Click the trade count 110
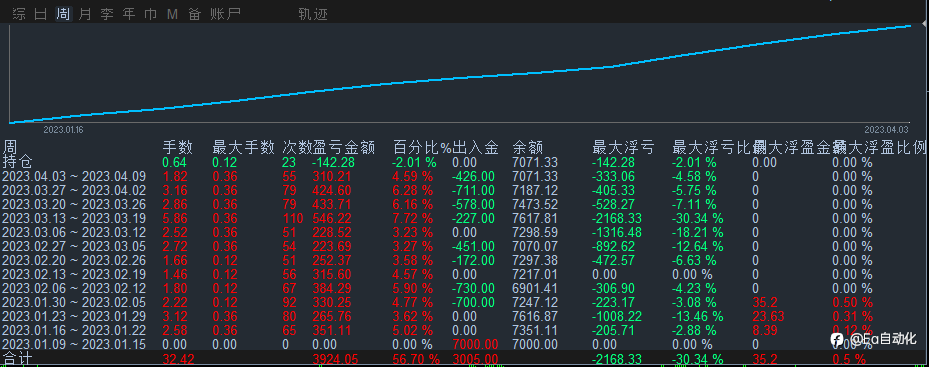 pyautogui.click(x=293, y=219)
